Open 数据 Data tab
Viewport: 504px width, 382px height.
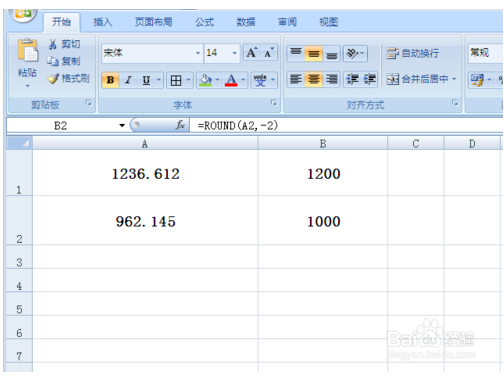coord(246,22)
